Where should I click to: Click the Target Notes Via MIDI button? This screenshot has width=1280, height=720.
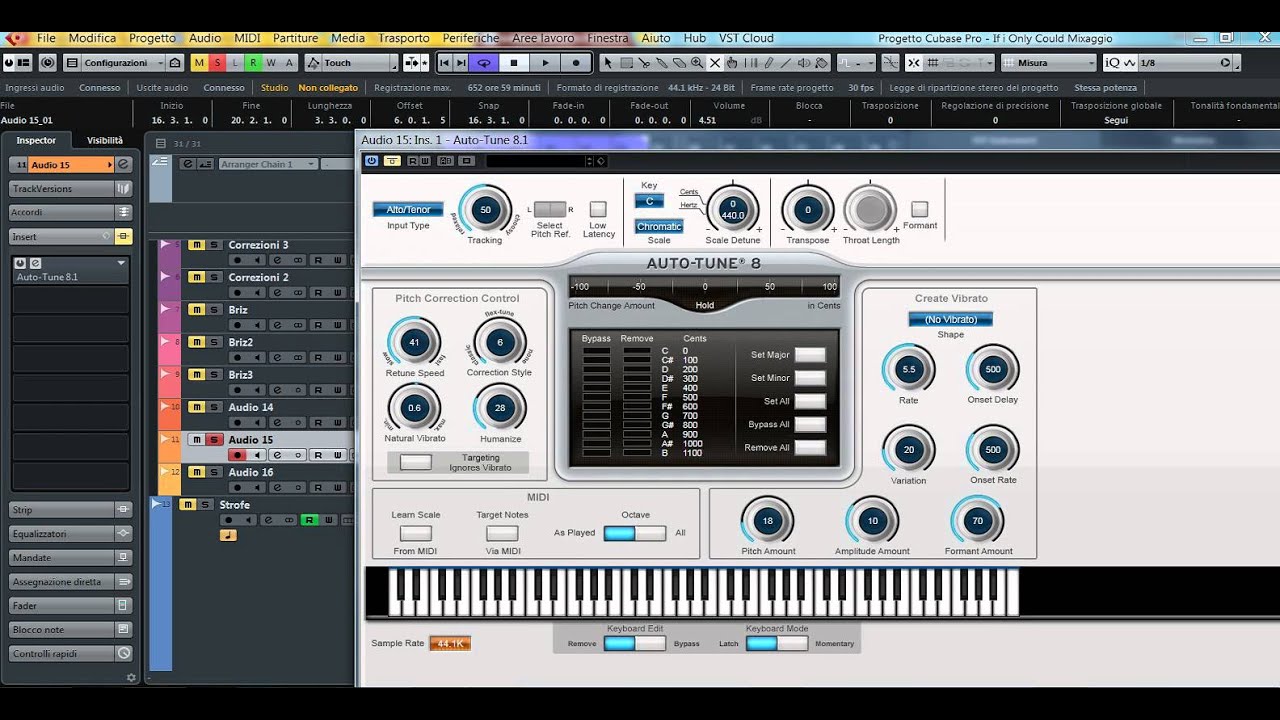click(502, 533)
